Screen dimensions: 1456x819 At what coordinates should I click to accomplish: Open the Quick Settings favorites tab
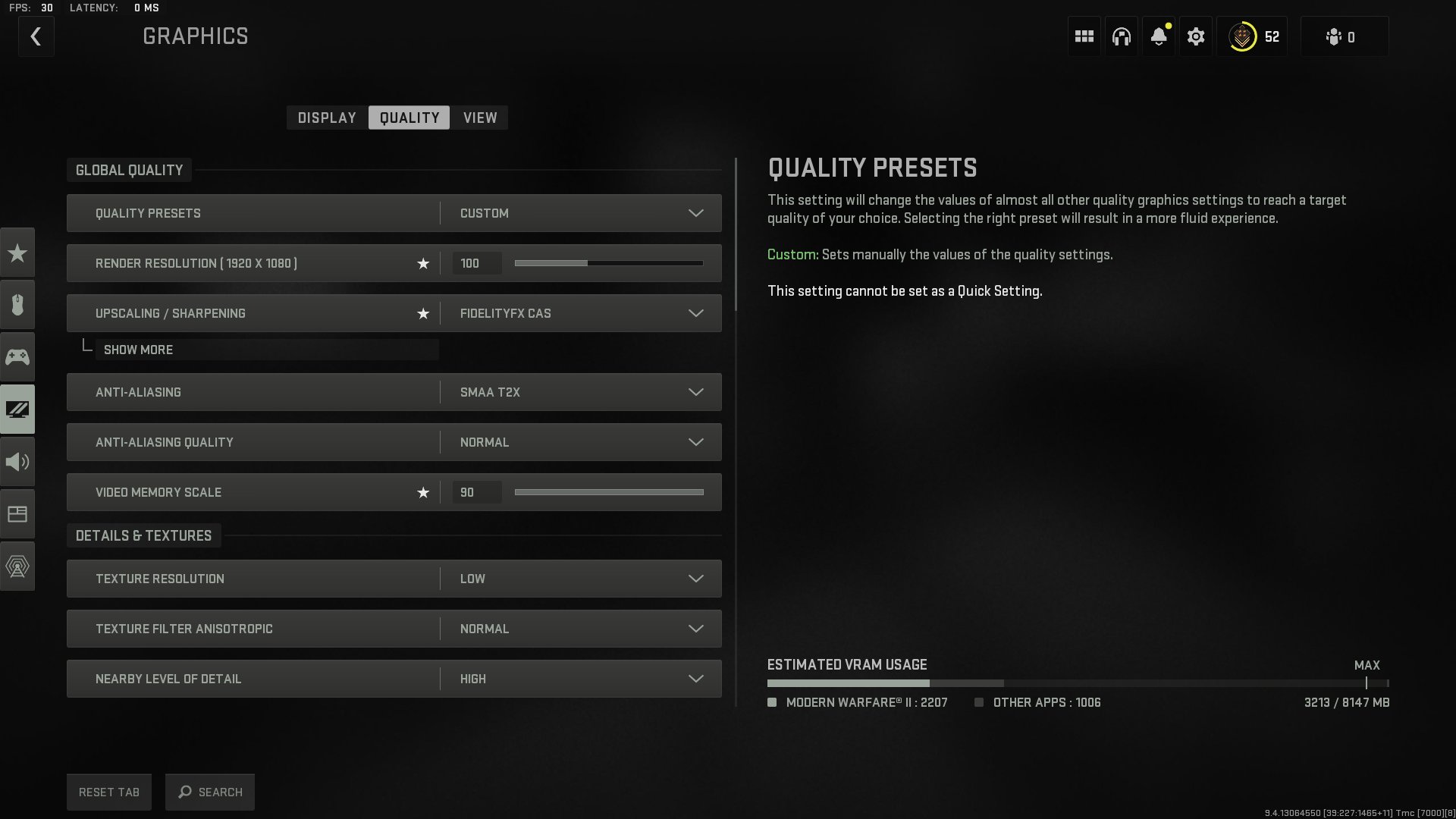(17, 253)
